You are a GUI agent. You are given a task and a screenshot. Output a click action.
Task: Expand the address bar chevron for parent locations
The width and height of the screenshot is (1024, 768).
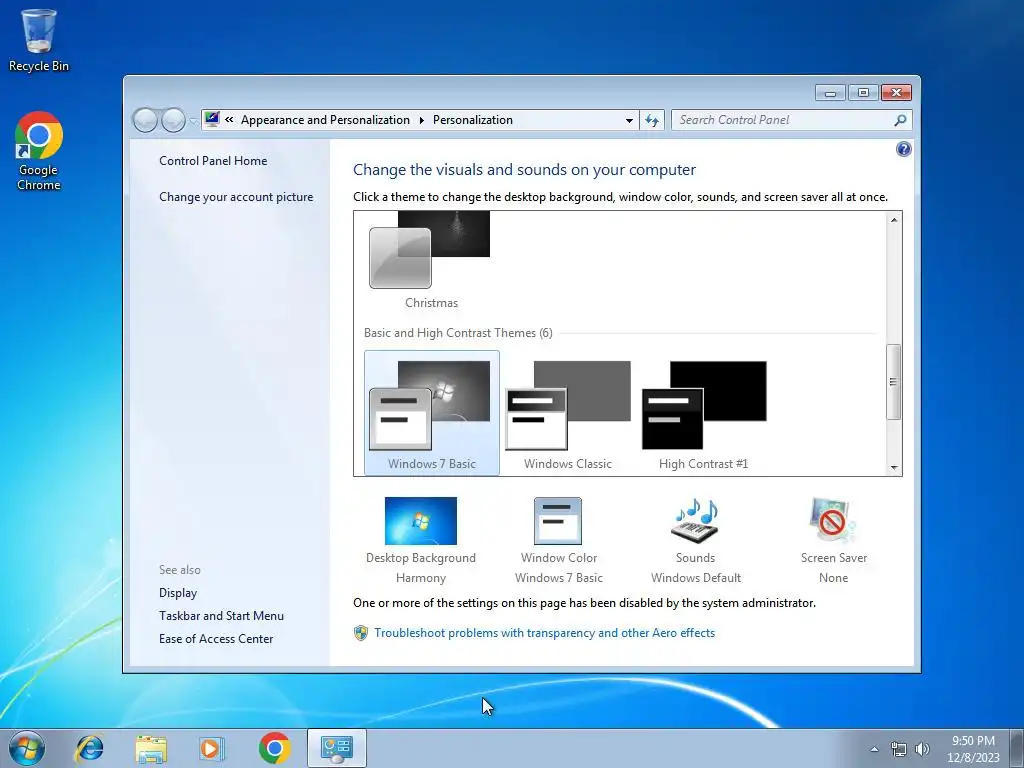click(229, 120)
